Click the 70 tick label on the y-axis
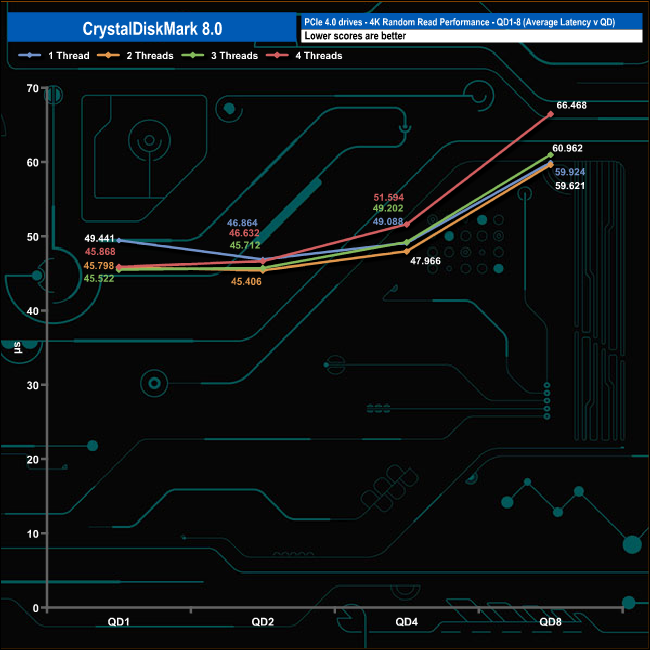Image resolution: width=650 pixels, height=650 pixels. coord(32,88)
